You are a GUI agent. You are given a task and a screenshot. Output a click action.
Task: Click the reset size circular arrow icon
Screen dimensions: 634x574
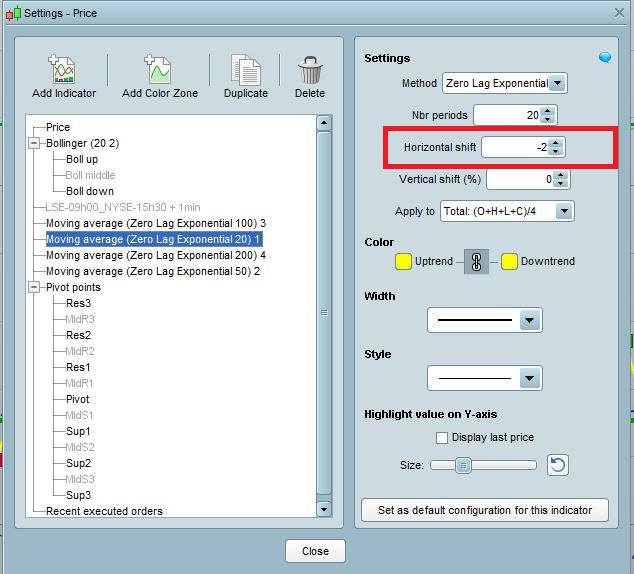(558, 465)
